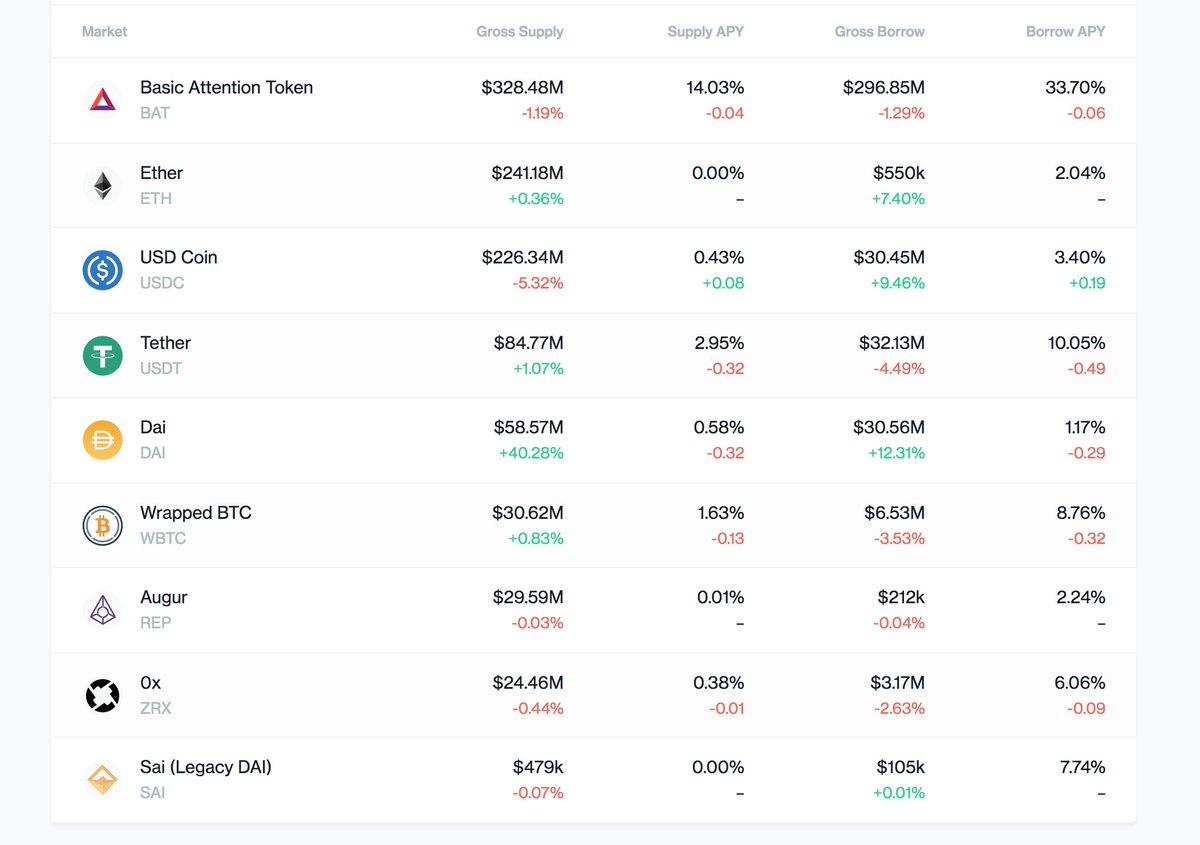Click the $6.53M gross borrow value
The width and height of the screenshot is (1200, 845).
[895, 513]
